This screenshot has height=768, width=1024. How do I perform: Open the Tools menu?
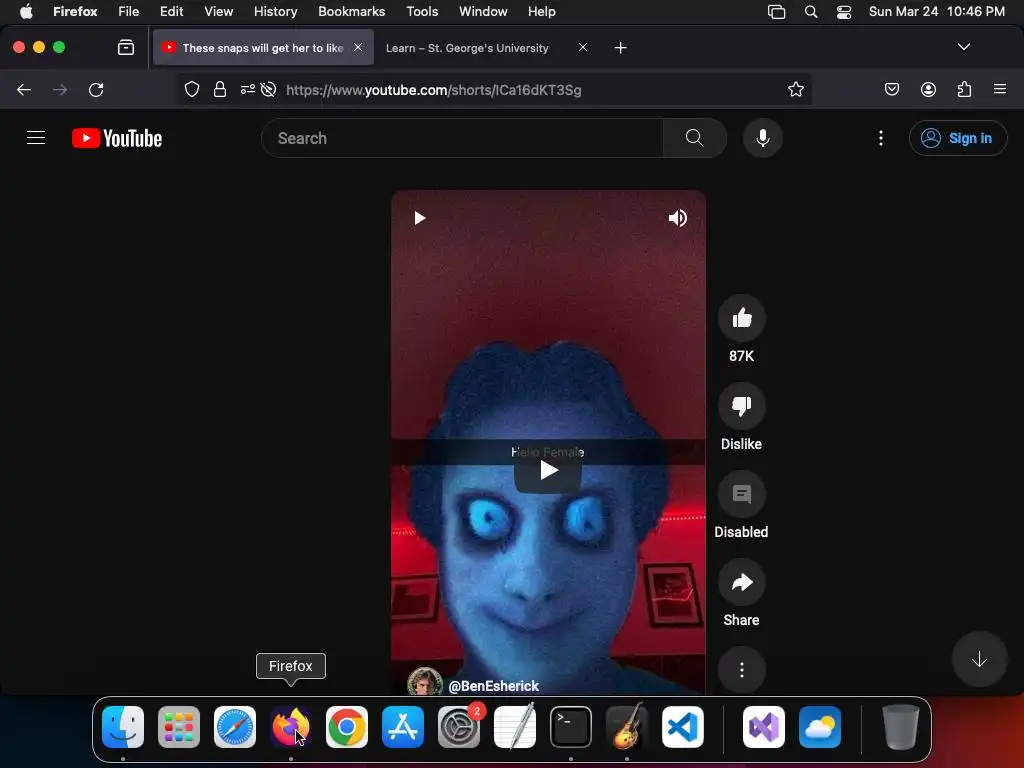coord(422,11)
